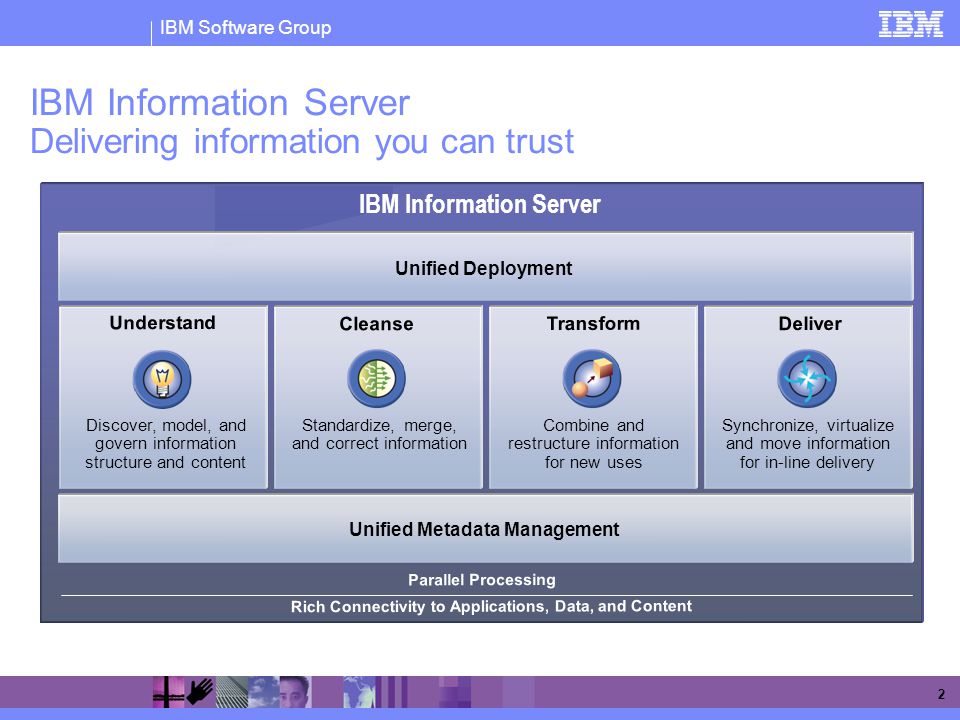The image size is (960, 720).
Task: Click the IBM logo in the header
Action: pos(910,24)
